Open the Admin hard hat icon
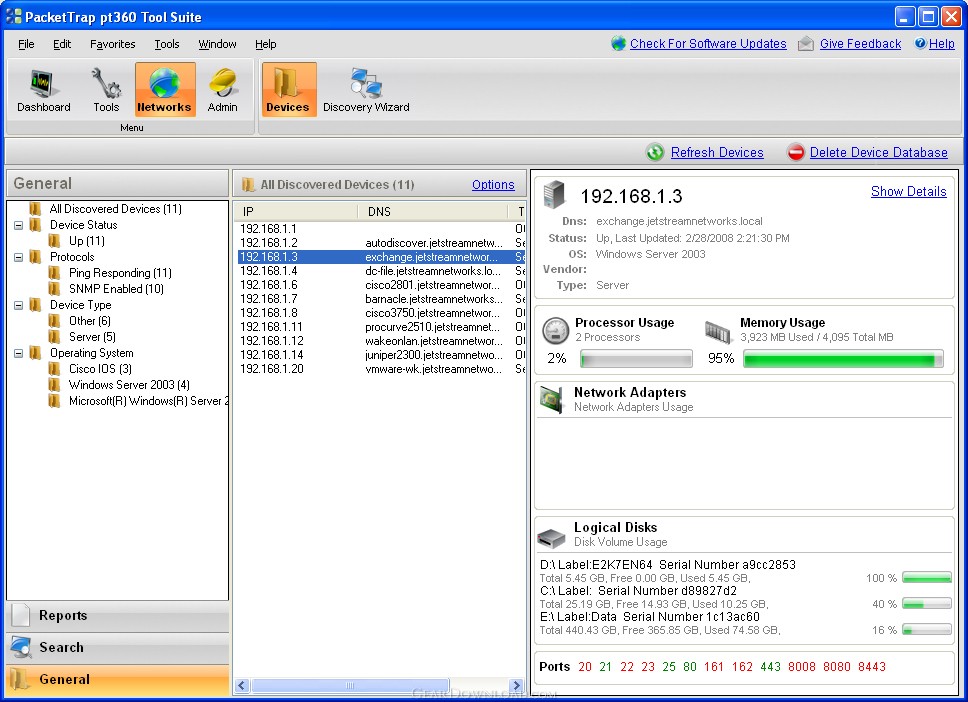The width and height of the screenshot is (968, 702). 223,83
